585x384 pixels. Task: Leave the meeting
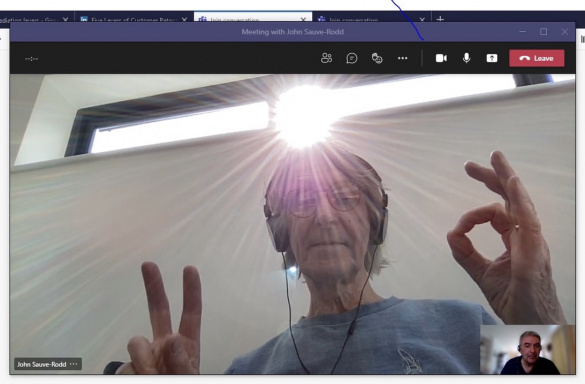[536, 58]
